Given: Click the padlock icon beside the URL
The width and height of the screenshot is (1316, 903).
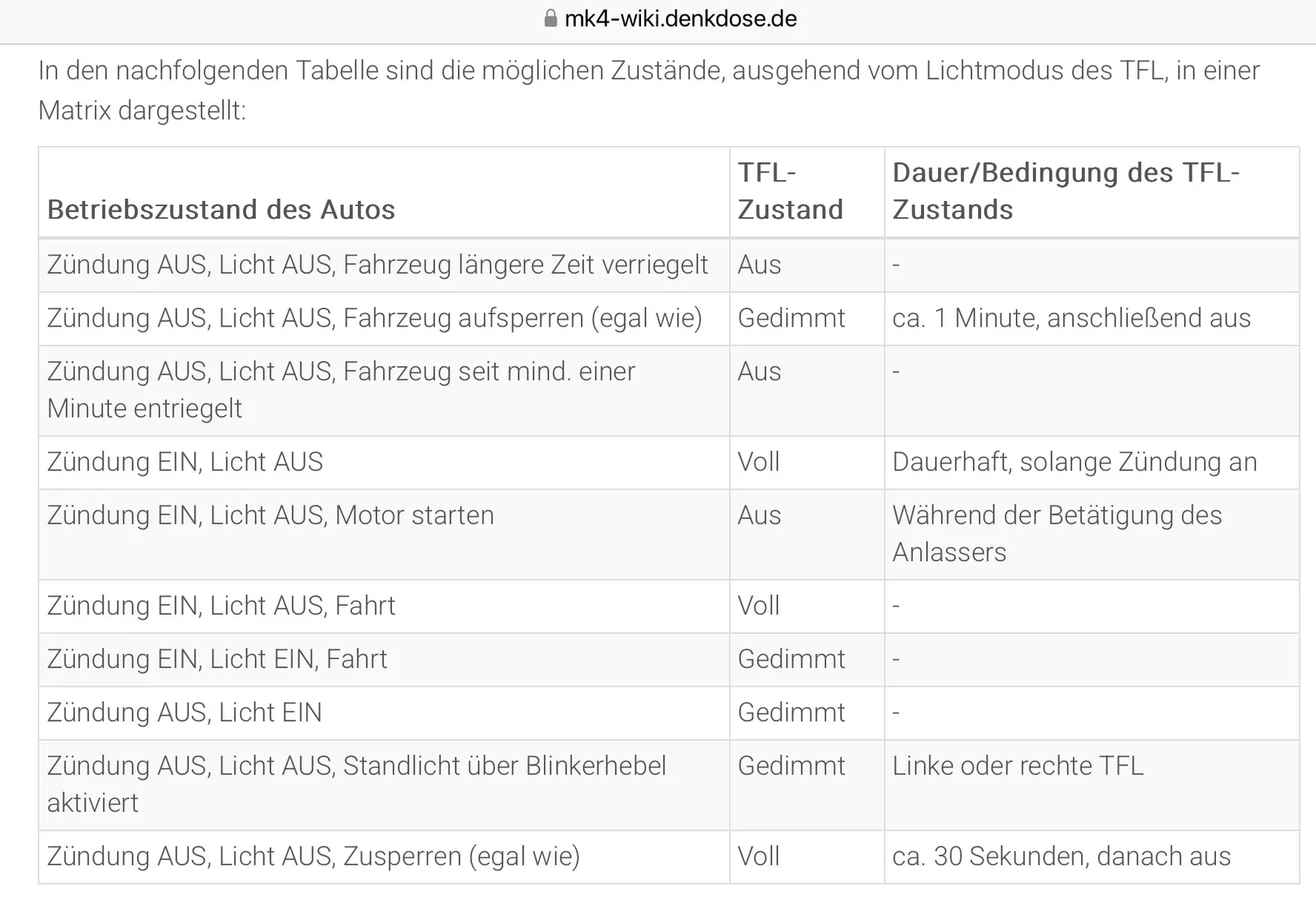Looking at the screenshot, I should 551,18.
